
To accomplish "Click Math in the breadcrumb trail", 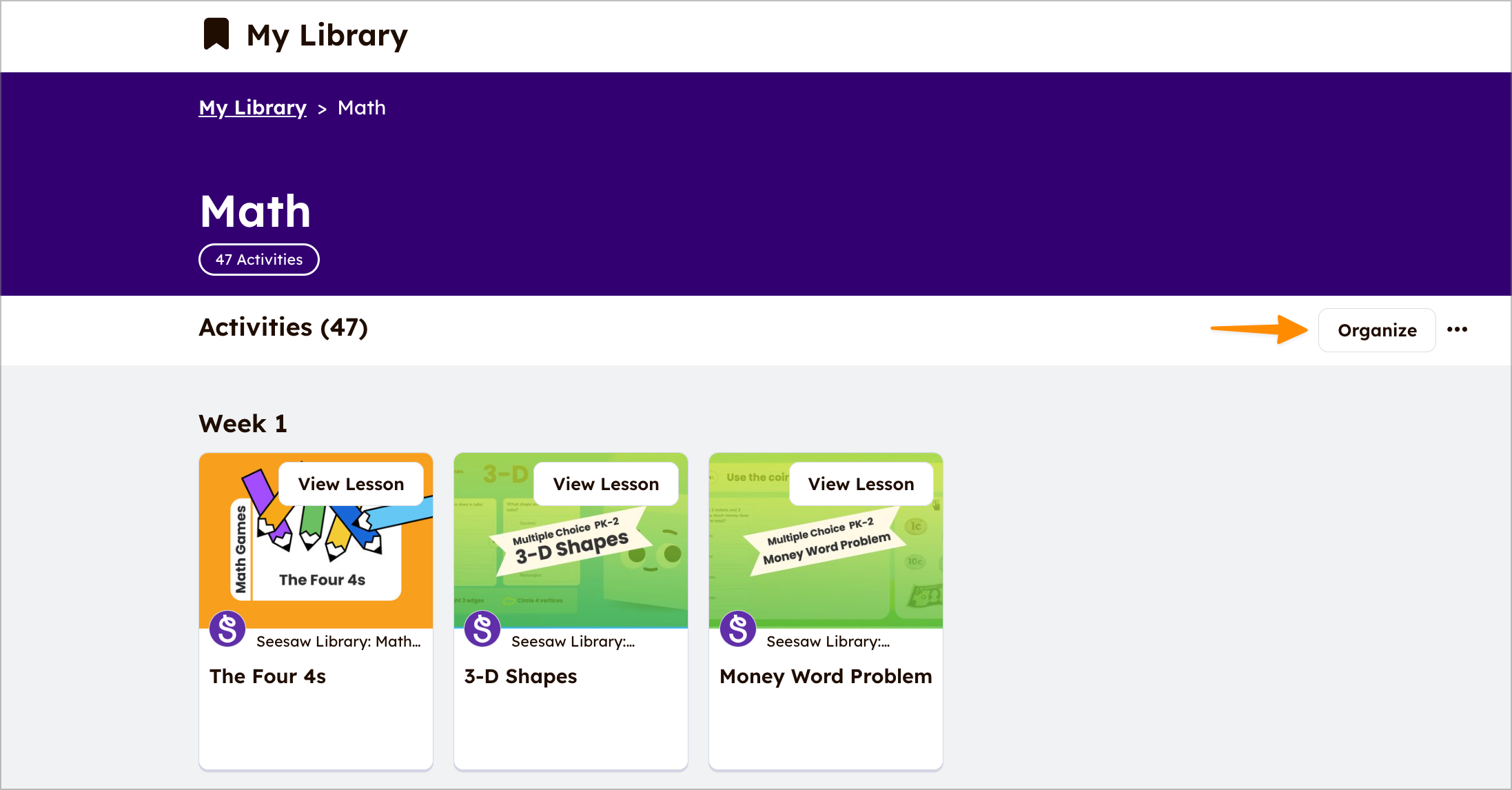I will click(362, 108).
